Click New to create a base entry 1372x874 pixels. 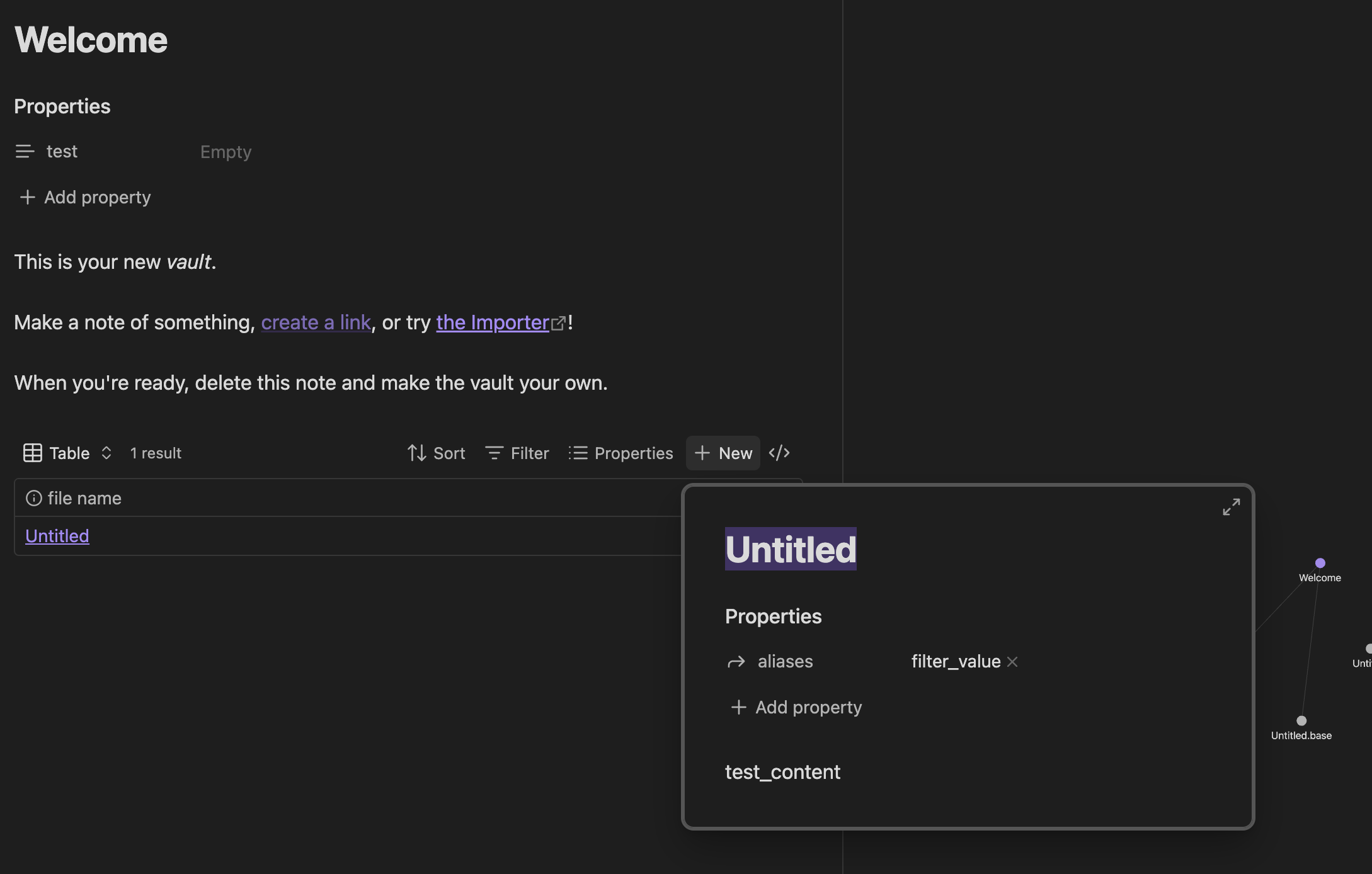pyautogui.click(x=723, y=453)
